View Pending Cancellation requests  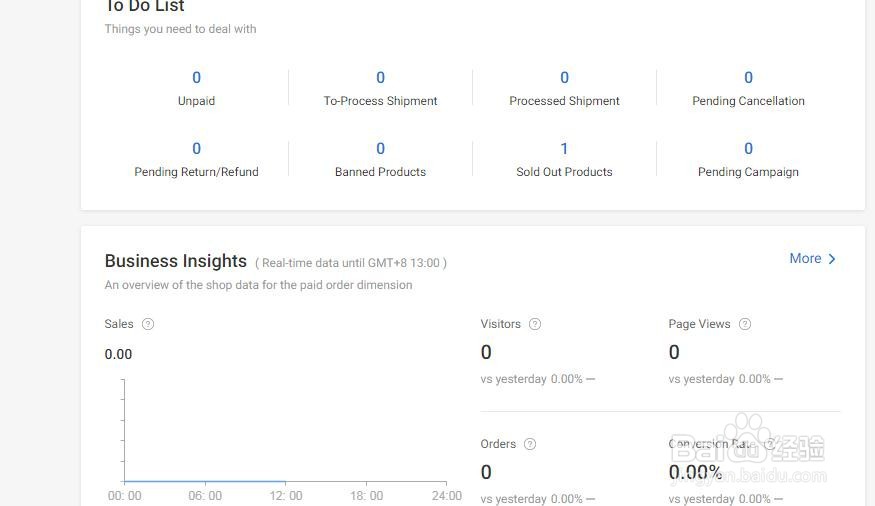point(748,78)
